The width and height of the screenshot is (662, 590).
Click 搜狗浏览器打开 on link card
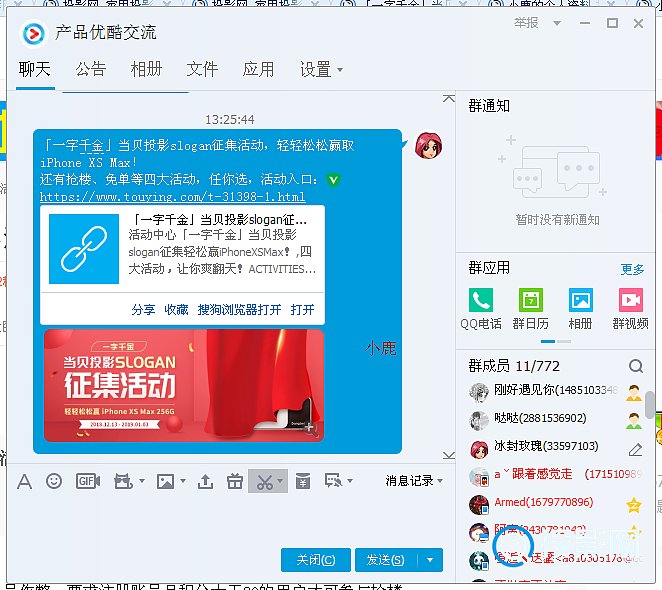pyautogui.click(x=239, y=310)
